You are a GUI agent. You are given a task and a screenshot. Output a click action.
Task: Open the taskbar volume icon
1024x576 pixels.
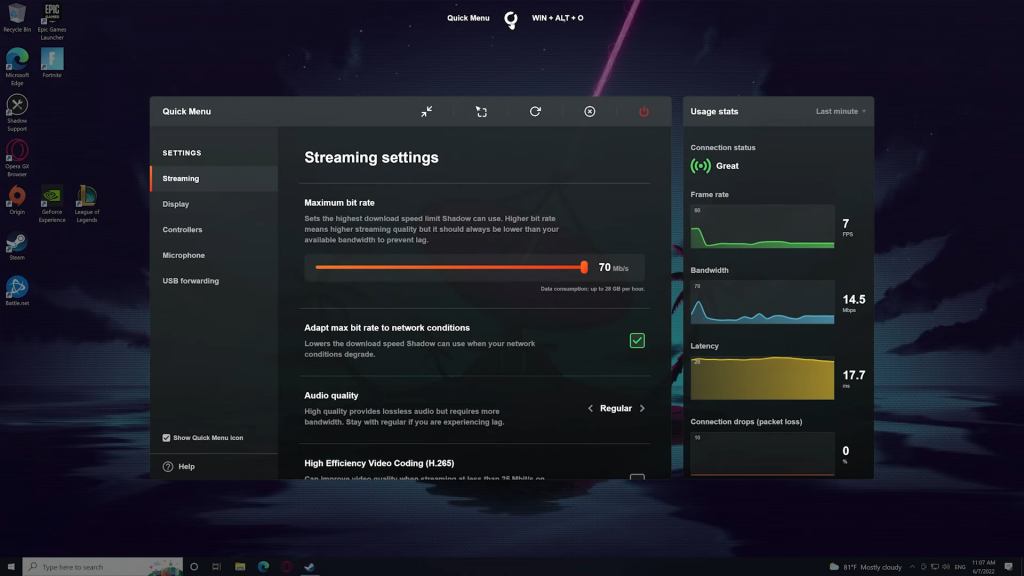click(x=946, y=567)
